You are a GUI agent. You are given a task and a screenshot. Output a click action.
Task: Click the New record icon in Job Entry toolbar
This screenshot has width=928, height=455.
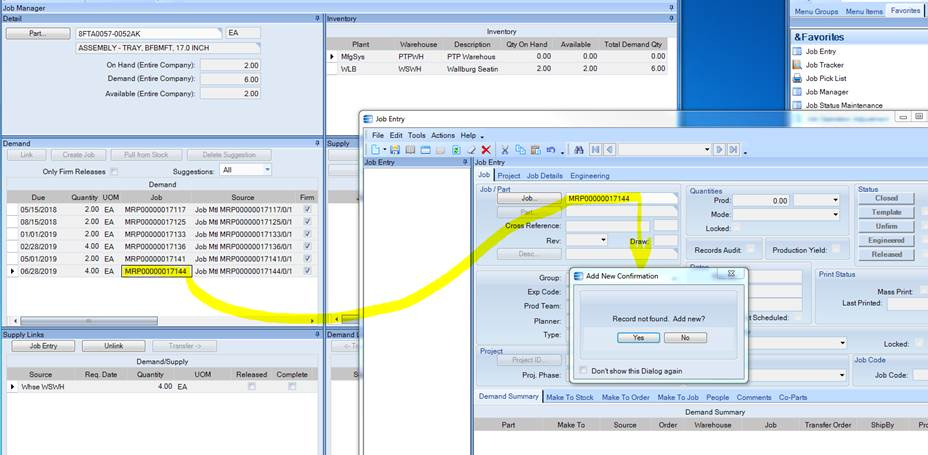coord(375,150)
